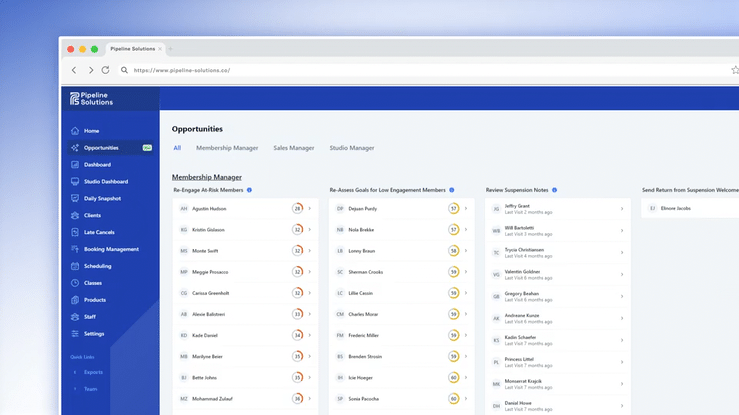
Task: Go back with browser back arrow
Action: tap(74, 70)
